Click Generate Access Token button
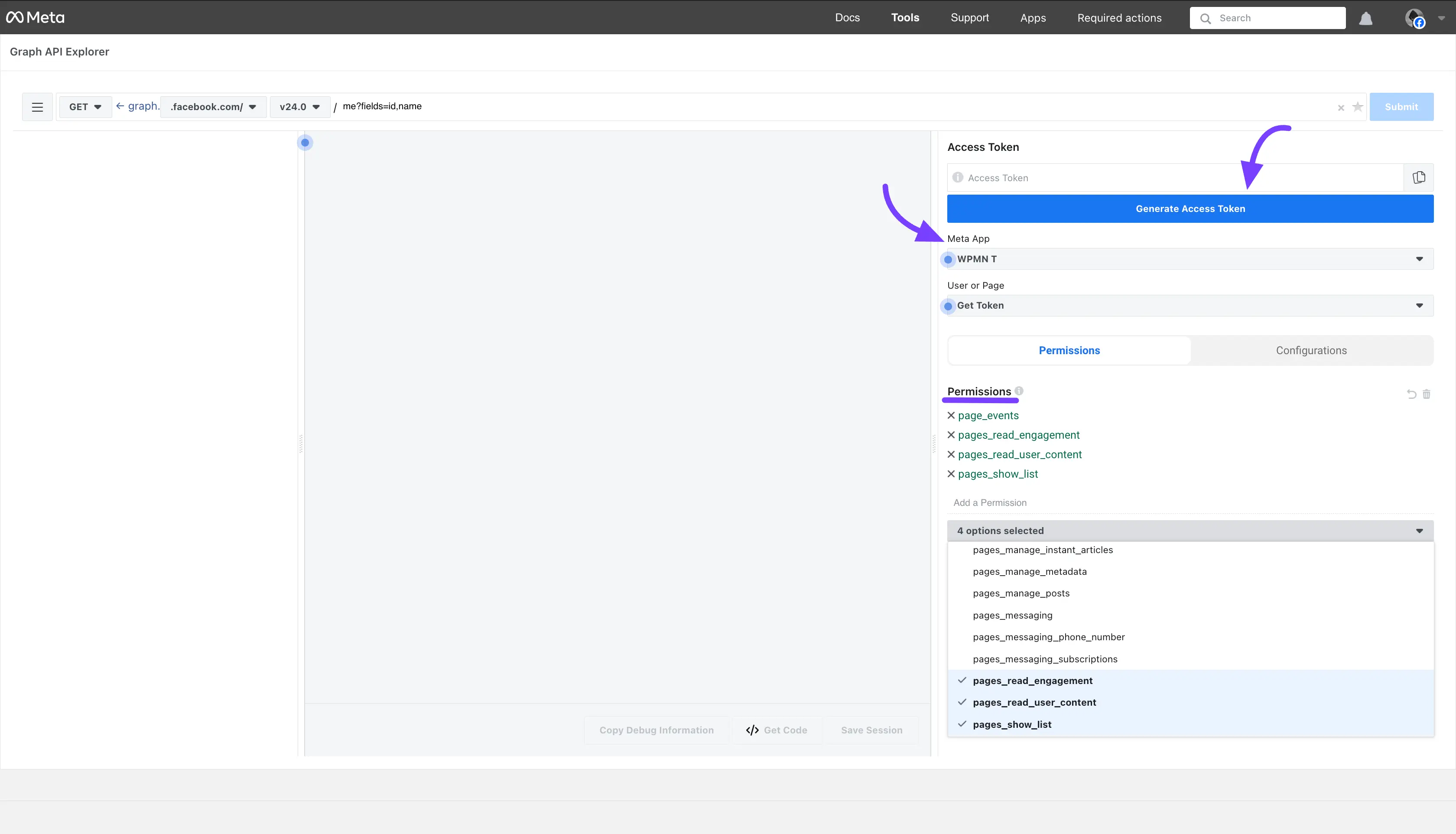Viewport: 1456px width, 834px height. [1190, 209]
